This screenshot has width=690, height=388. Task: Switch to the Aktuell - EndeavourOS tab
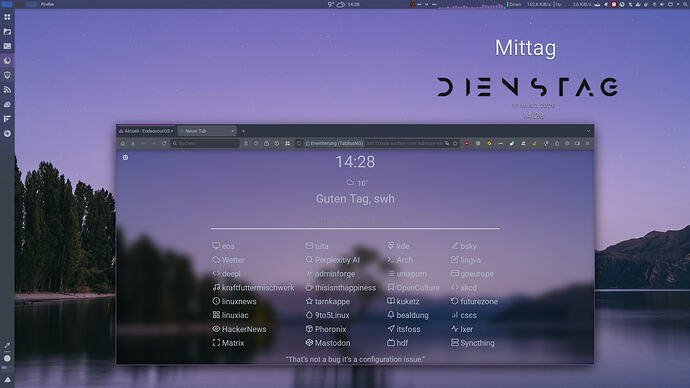[146, 131]
